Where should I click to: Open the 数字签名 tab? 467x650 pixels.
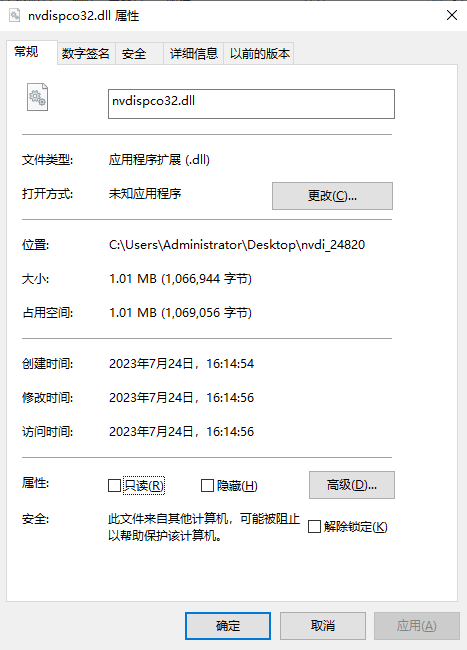86,53
